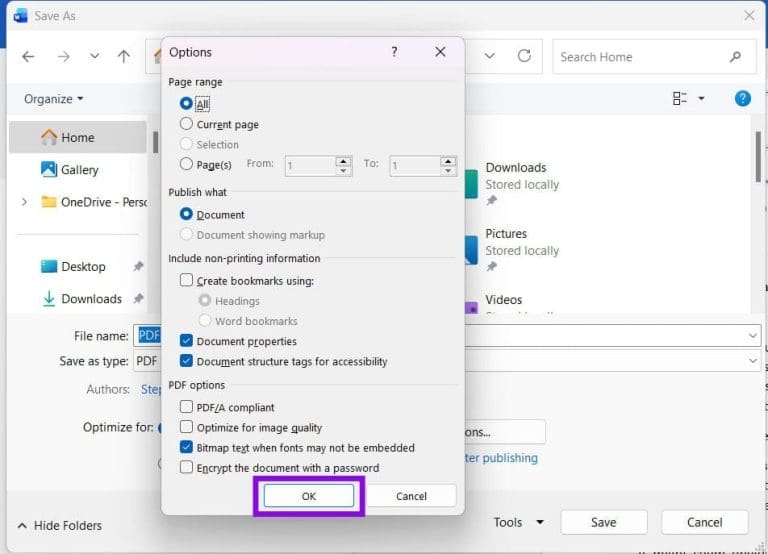This screenshot has height=554, width=768.
Task: Select OneDrive - Personal folder
Action: click(94, 202)
